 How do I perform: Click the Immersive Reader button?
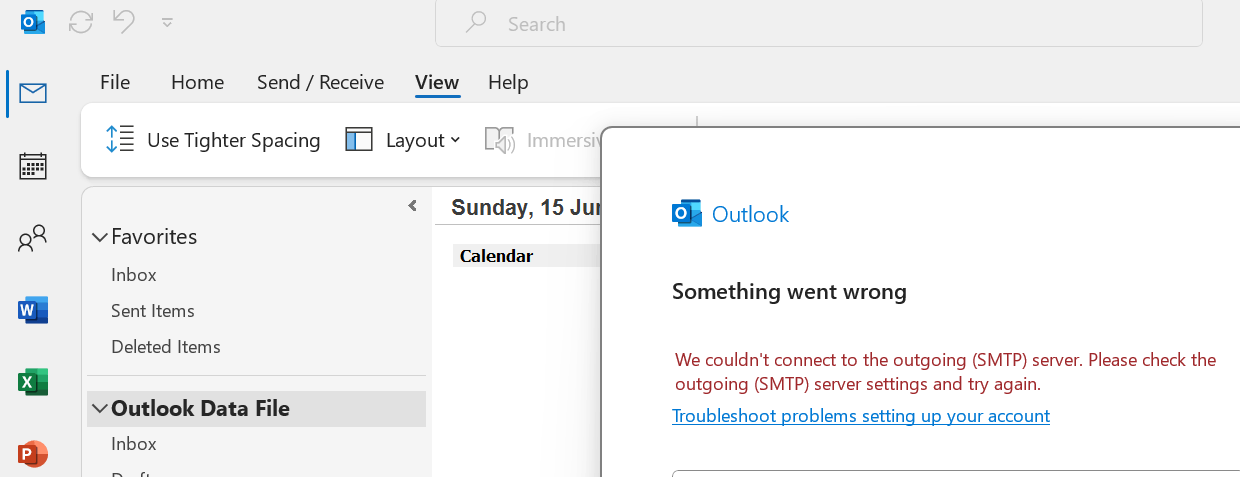(x=545, y=140)
